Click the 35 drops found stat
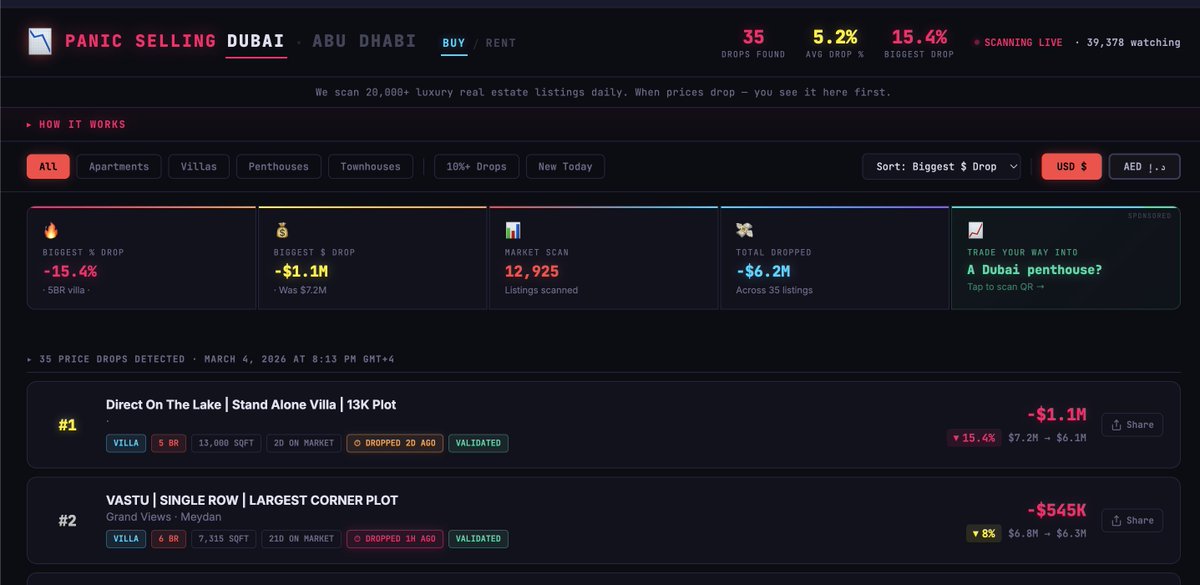The image size is (1200, 585). (753, 42)
